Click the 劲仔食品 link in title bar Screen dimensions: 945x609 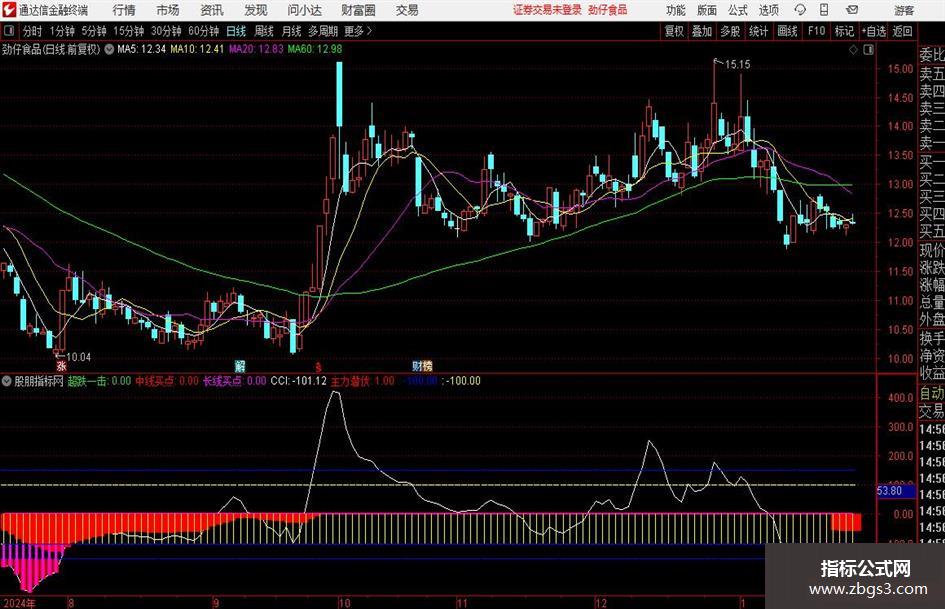[608, 10]
